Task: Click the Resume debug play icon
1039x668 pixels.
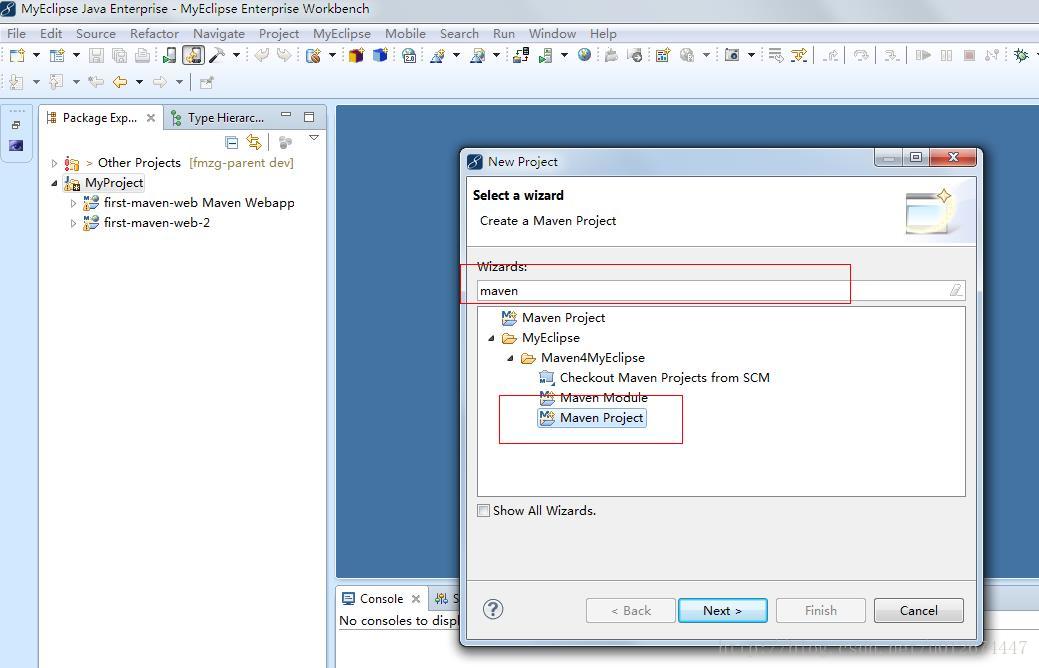Action: [923, 56]
